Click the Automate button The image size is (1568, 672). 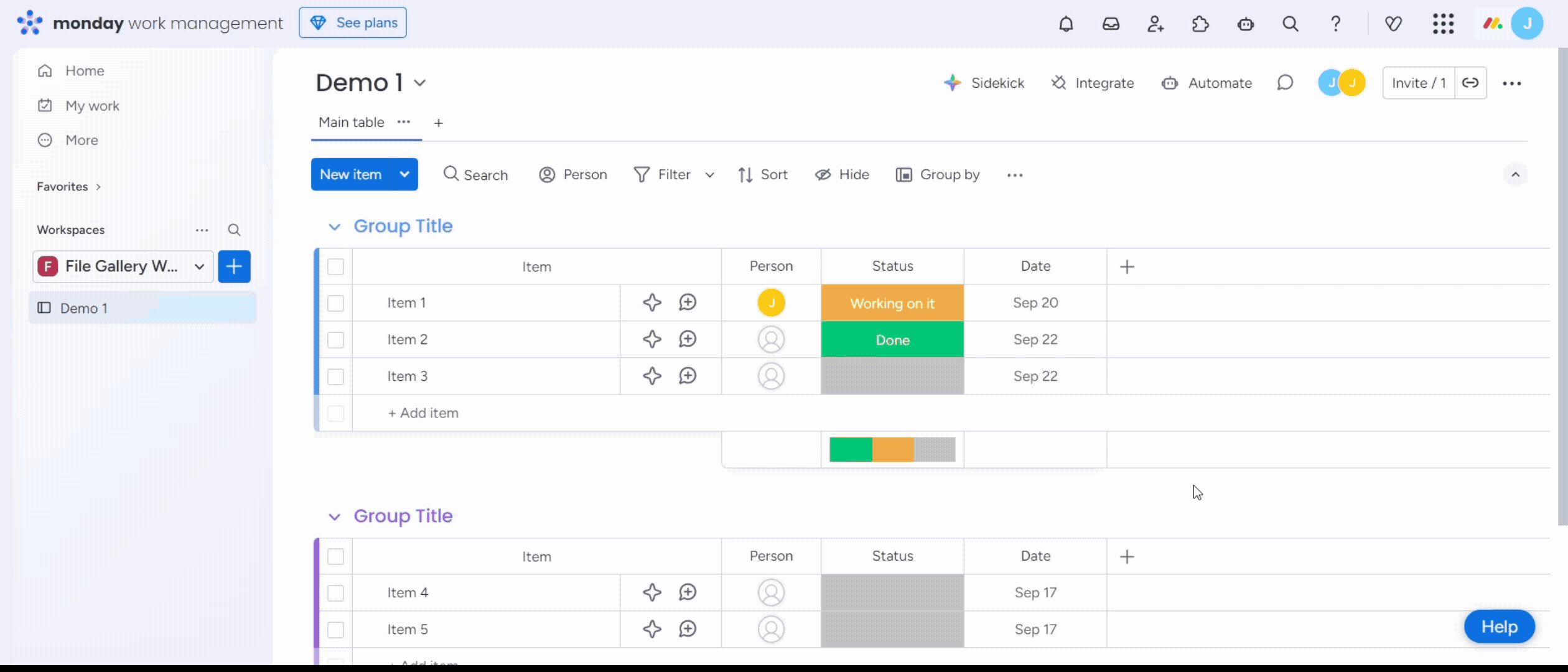pyautogui.click(x=1206, y=83)
